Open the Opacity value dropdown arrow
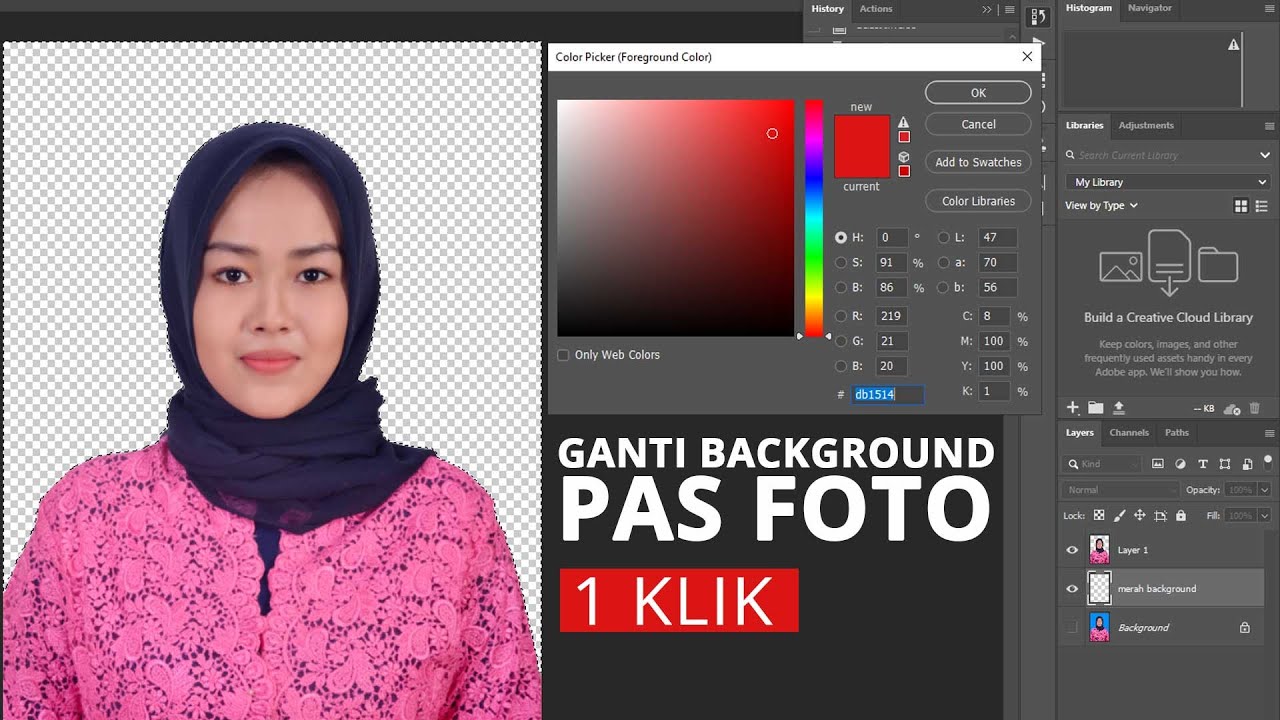 tap(1264, 490)
